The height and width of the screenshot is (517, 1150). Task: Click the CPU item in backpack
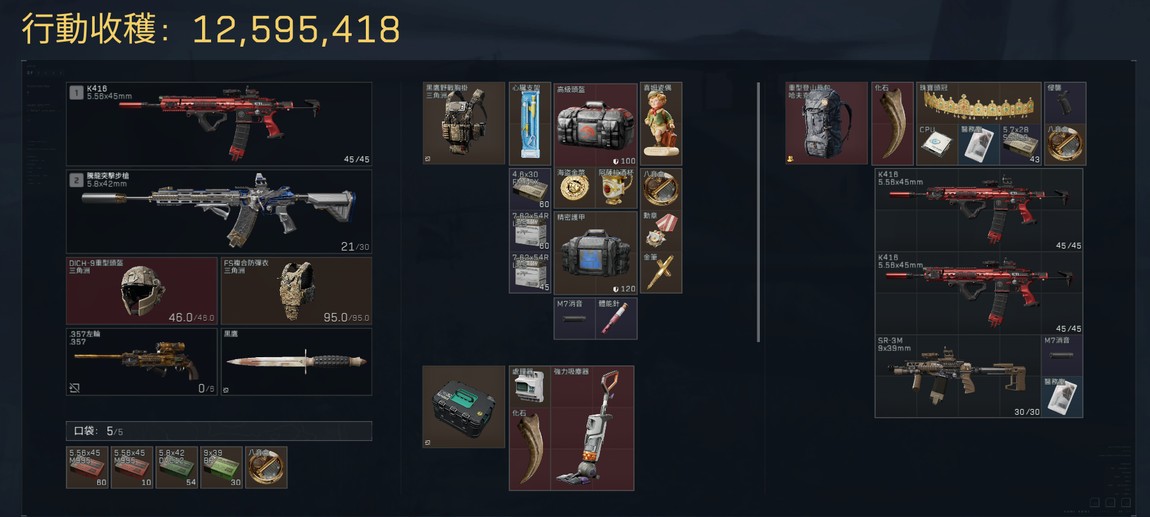pyautogui.click(x=937, y=144)
